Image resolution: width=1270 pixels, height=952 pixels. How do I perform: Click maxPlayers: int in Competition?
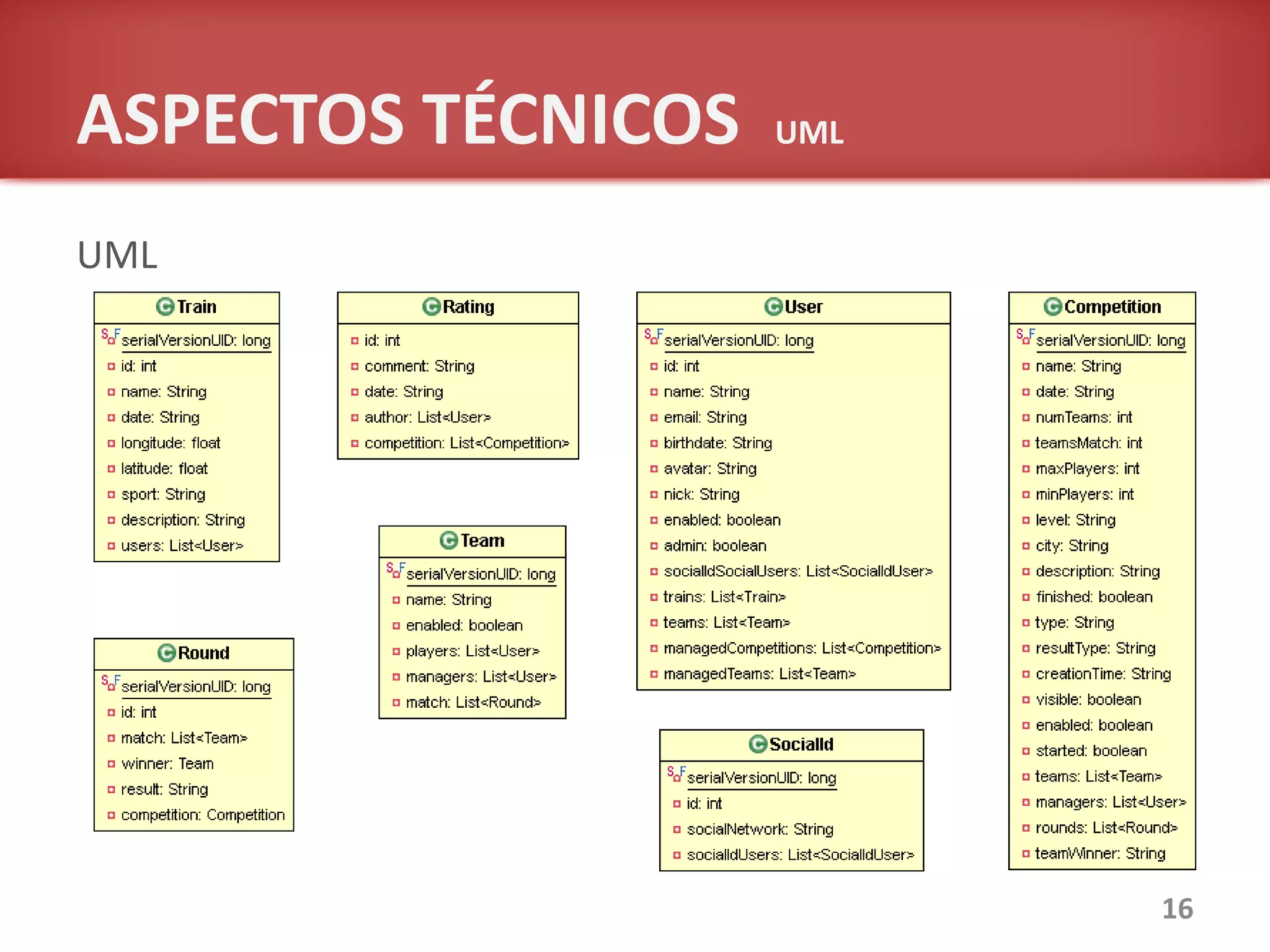pyautogui.click(x=1088, y=469)
